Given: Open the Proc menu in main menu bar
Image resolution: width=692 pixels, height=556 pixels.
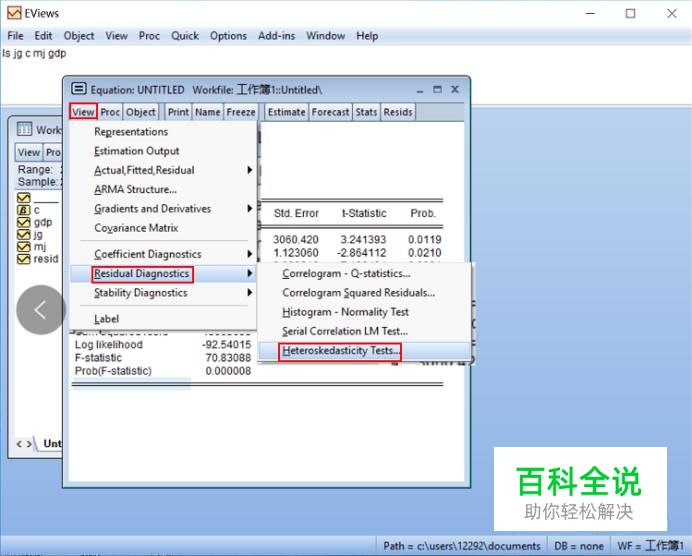Looking at the screenshot, I should (x=149, y=36).
